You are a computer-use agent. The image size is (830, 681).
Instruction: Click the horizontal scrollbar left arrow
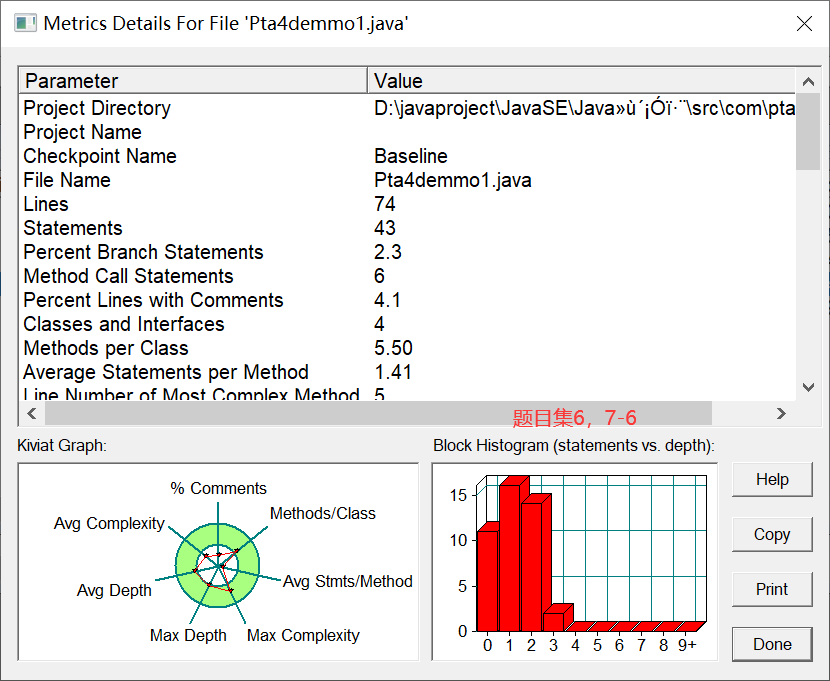pyautogui.click(x=32, y=413)
